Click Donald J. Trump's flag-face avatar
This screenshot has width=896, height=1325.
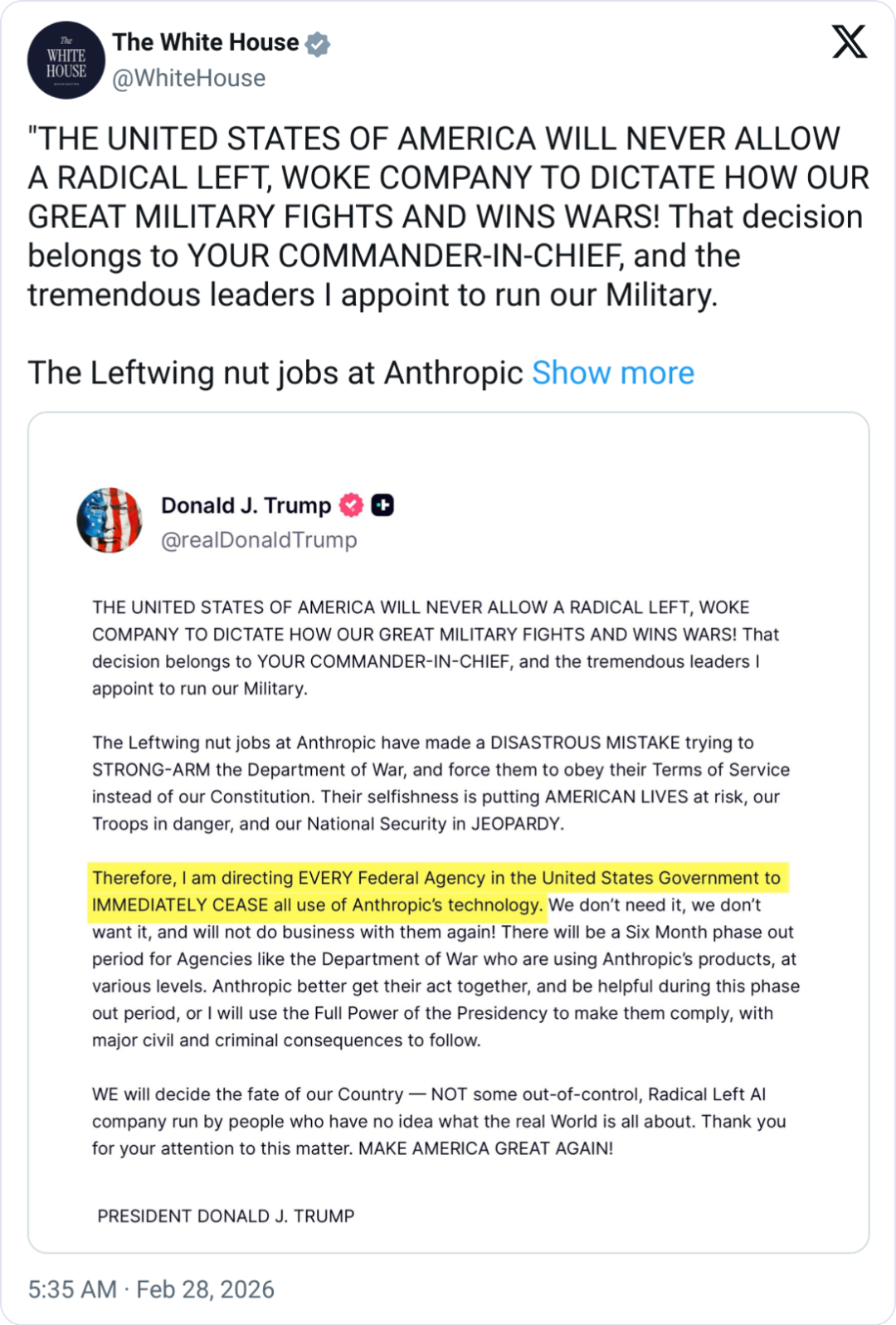110,520
